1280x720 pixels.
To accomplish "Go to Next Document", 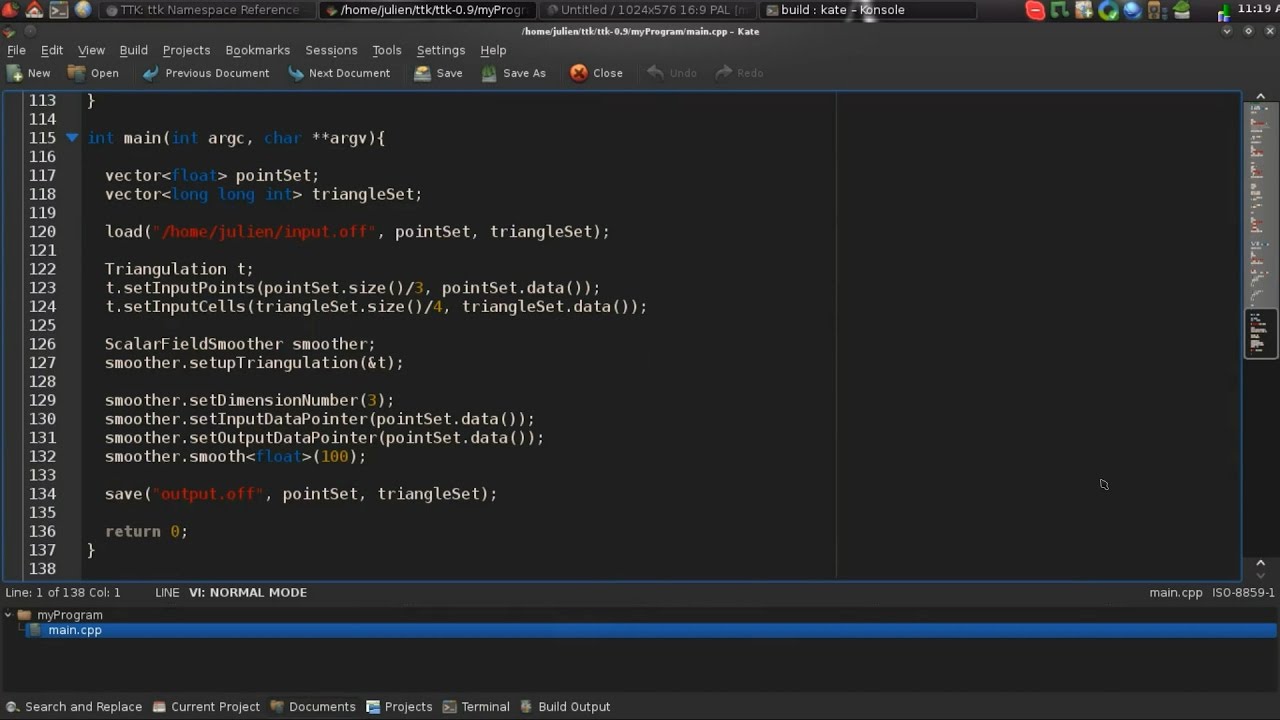I will (x=339, y=73).
